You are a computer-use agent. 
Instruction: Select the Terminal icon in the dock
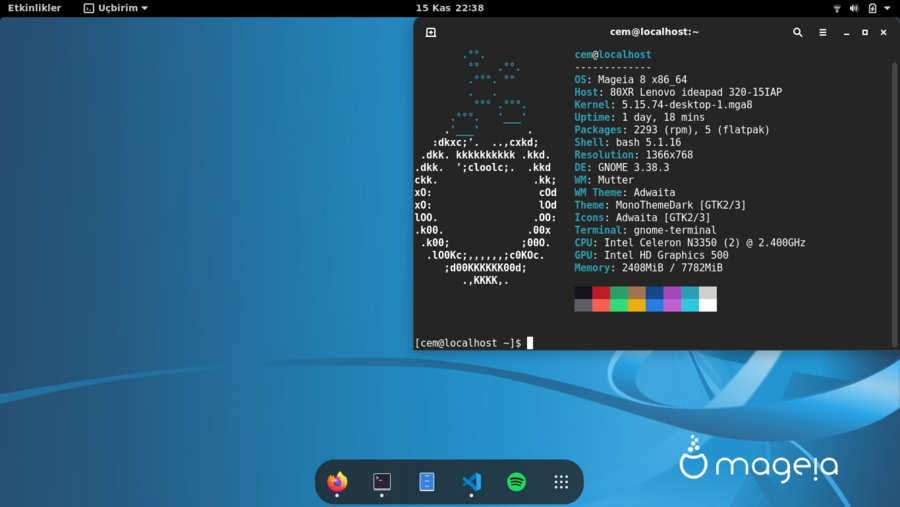click(382, 481)
